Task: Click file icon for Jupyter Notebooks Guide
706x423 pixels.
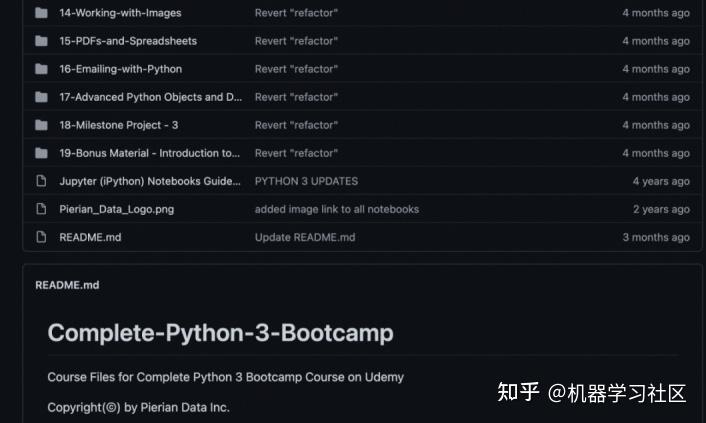Action: tap(41, 181)
